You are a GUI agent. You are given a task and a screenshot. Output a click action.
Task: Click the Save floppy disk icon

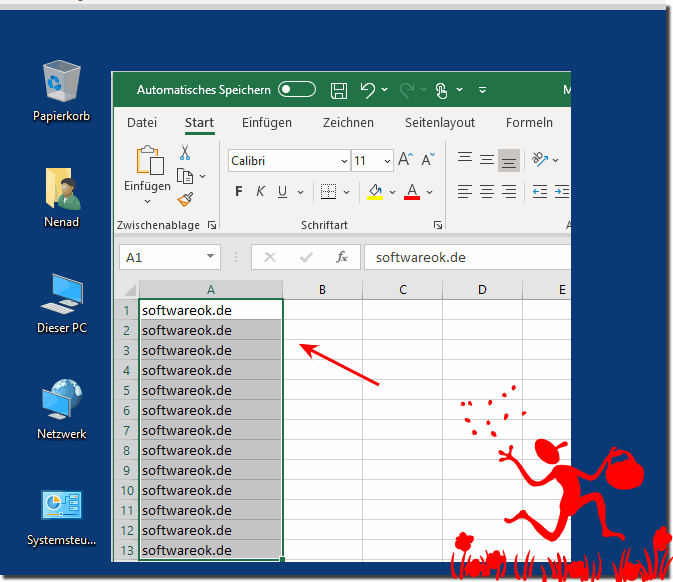[x=339, y=91]
